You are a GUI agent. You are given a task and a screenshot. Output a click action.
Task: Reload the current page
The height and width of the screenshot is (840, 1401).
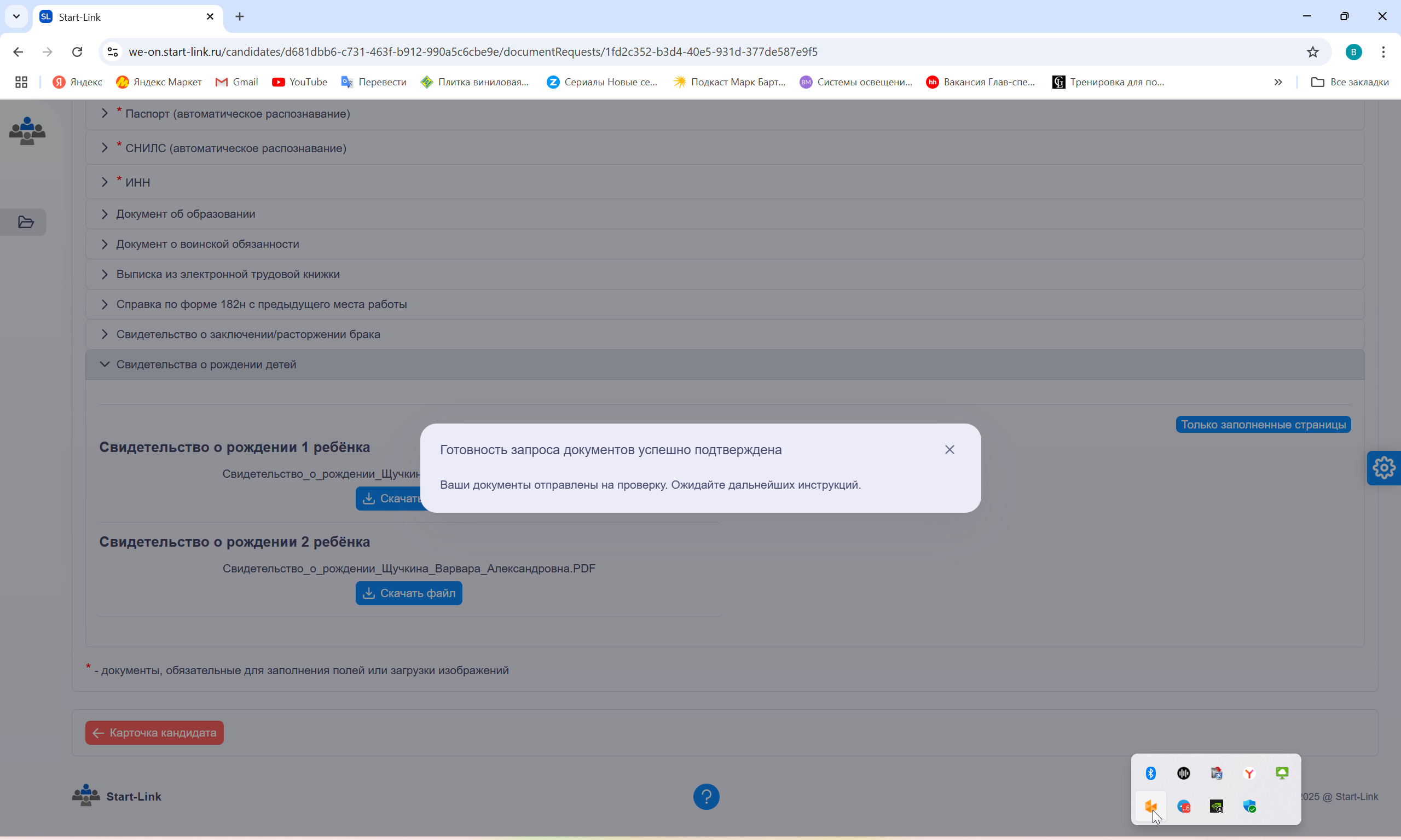click(77, 51)
